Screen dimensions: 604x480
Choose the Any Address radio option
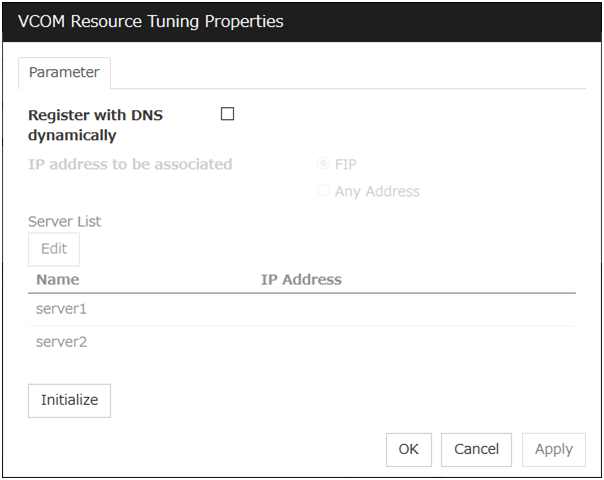324,191
